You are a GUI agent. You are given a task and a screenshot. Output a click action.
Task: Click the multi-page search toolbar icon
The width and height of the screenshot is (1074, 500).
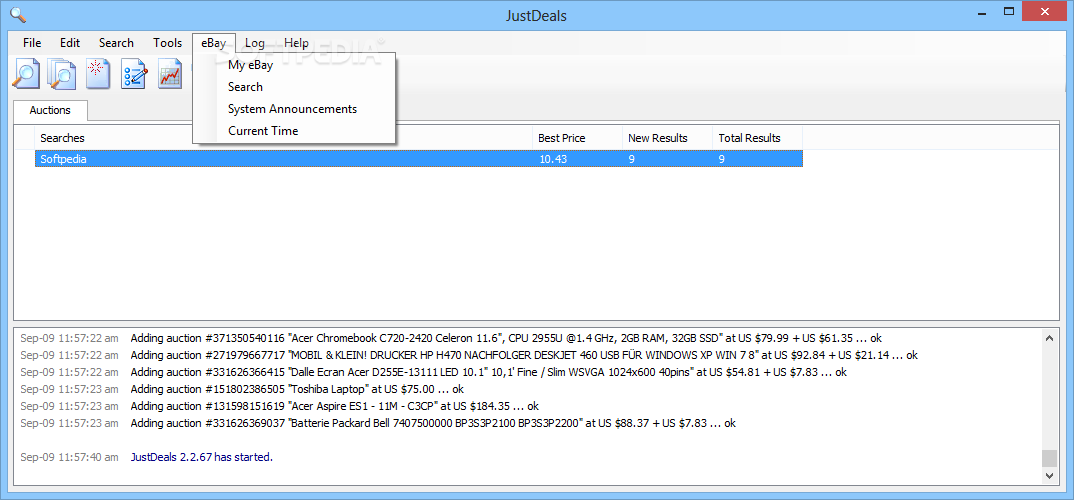(62, 74)
